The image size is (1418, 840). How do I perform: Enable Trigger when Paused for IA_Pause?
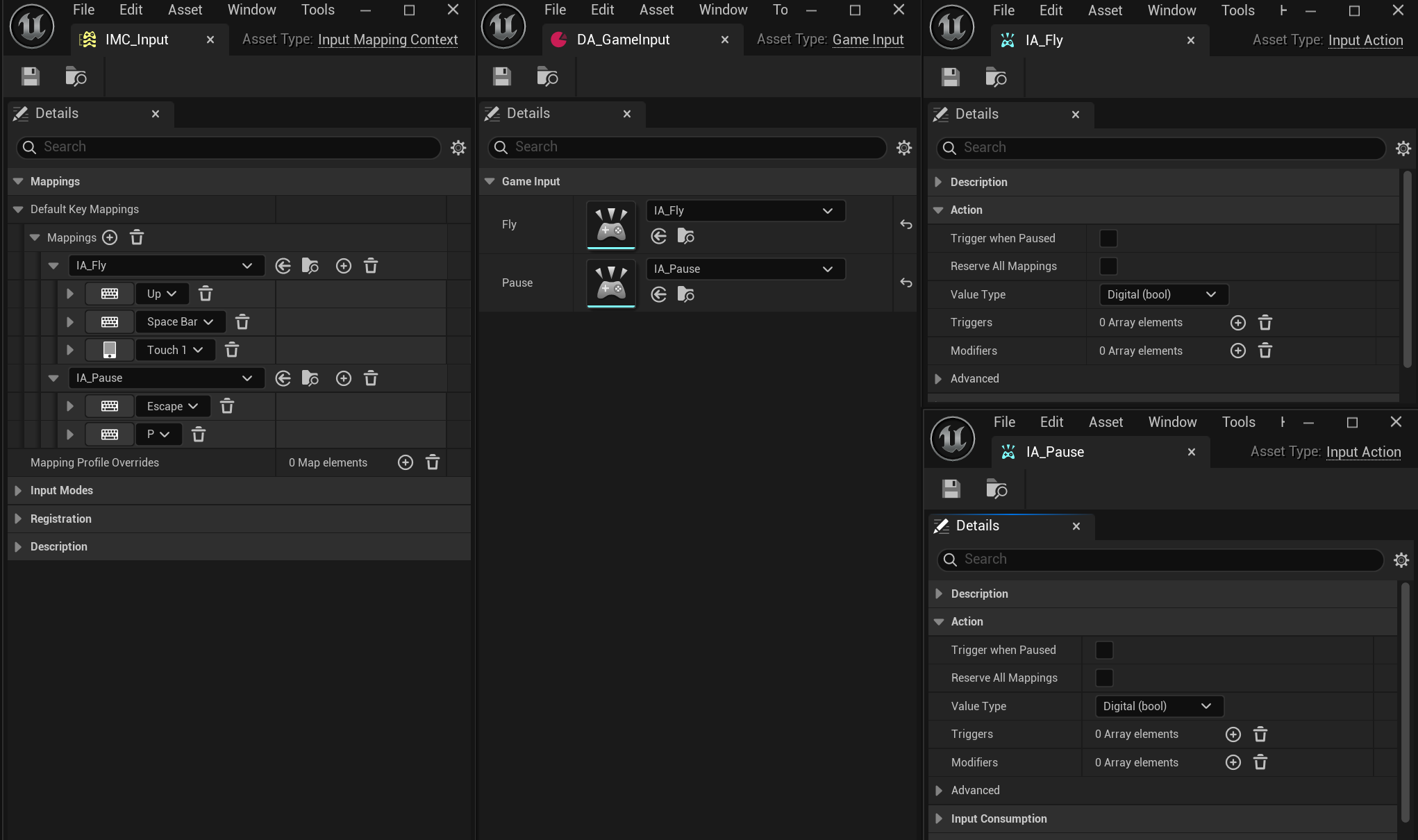tap(1104, 650)
